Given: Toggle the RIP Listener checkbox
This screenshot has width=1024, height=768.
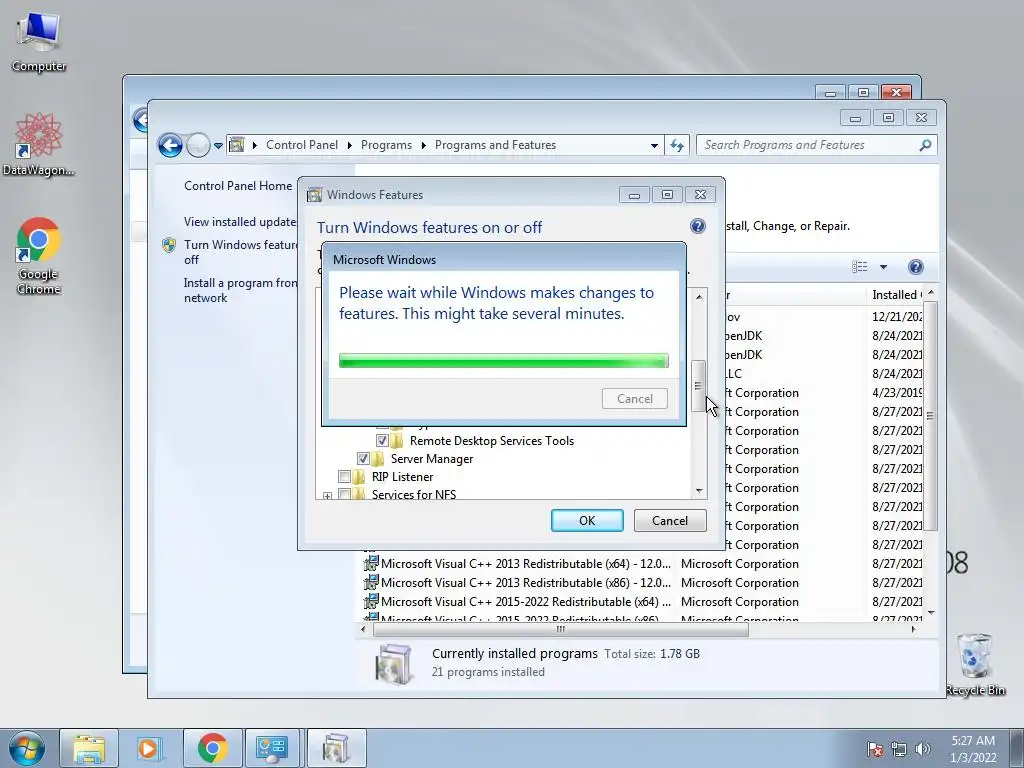Looking at the screenshot, I should 344,477.
